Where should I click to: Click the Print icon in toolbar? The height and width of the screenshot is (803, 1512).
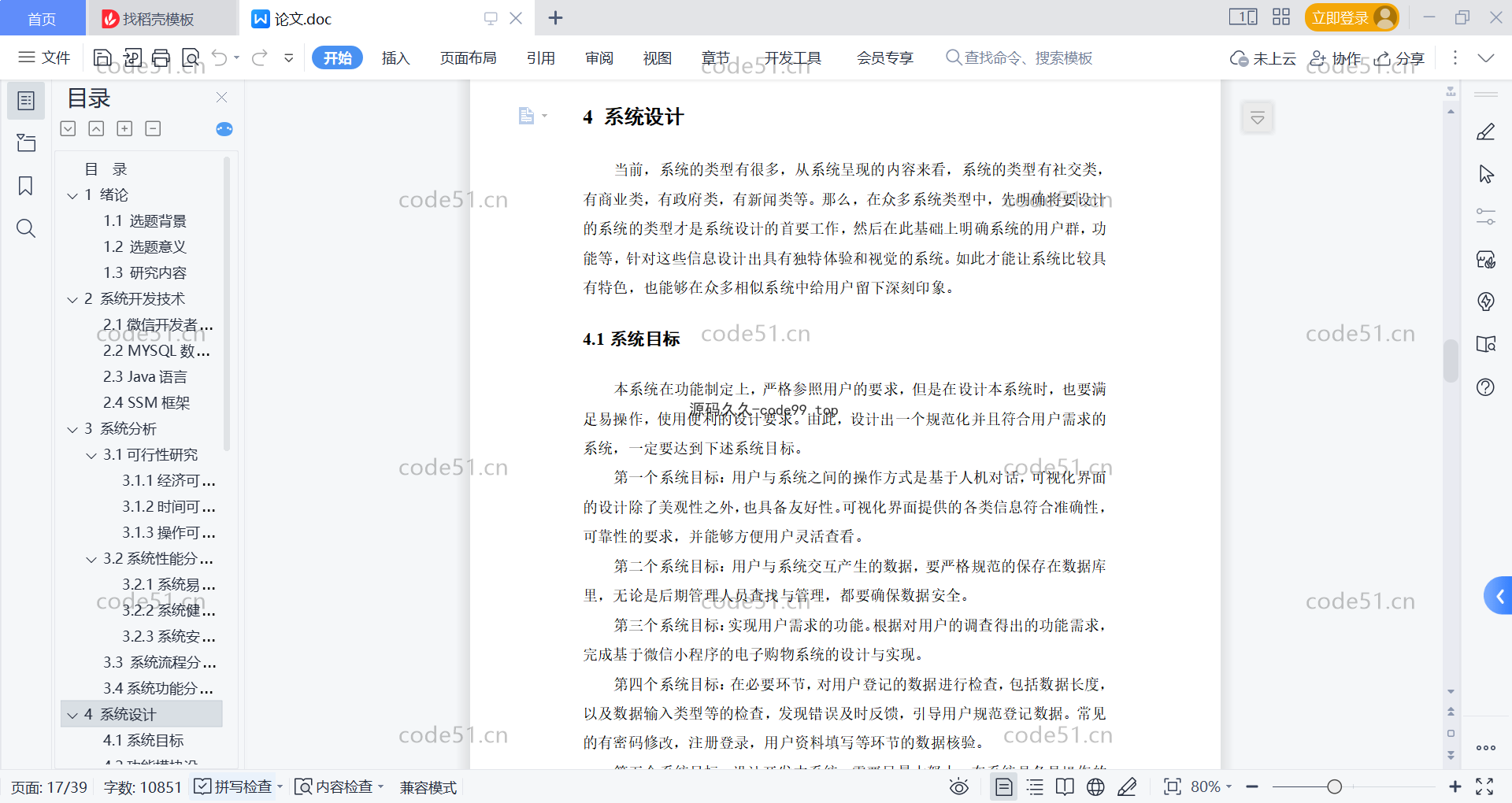click(x=161, y=57)
